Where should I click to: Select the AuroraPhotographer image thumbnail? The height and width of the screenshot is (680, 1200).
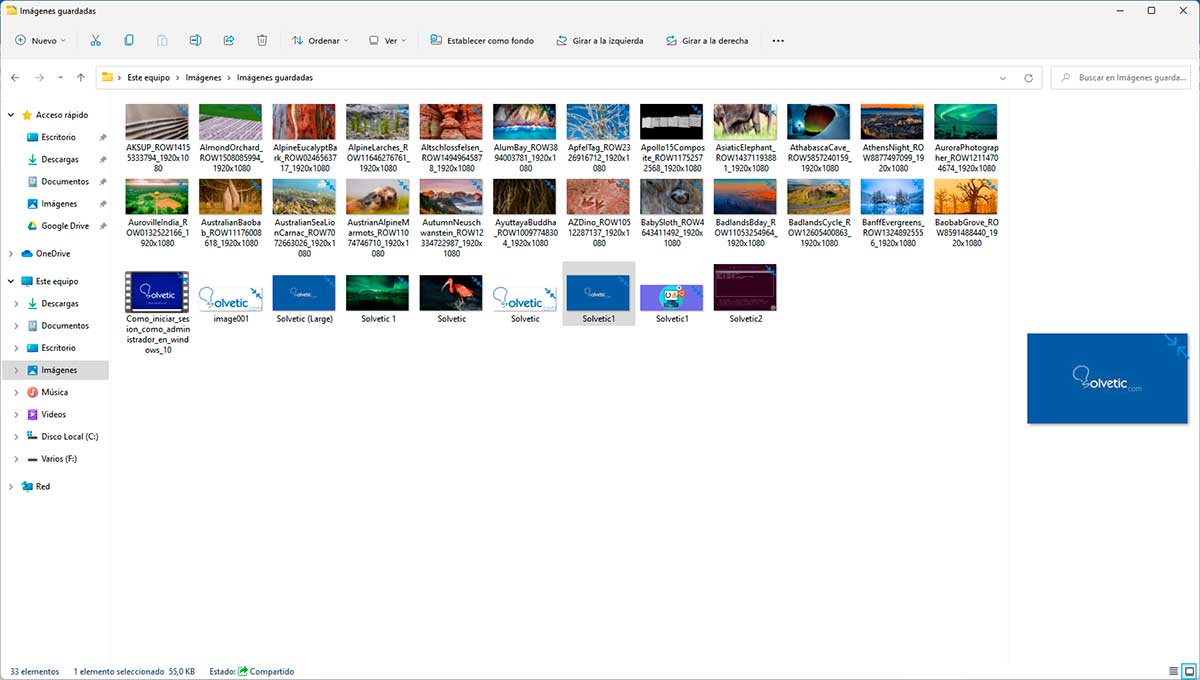pos(965,122)
